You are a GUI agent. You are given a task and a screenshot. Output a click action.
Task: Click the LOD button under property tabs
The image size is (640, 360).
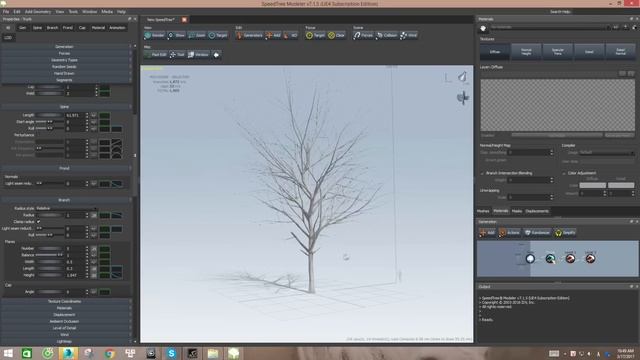pyautogui.click(x=8, y=38)
